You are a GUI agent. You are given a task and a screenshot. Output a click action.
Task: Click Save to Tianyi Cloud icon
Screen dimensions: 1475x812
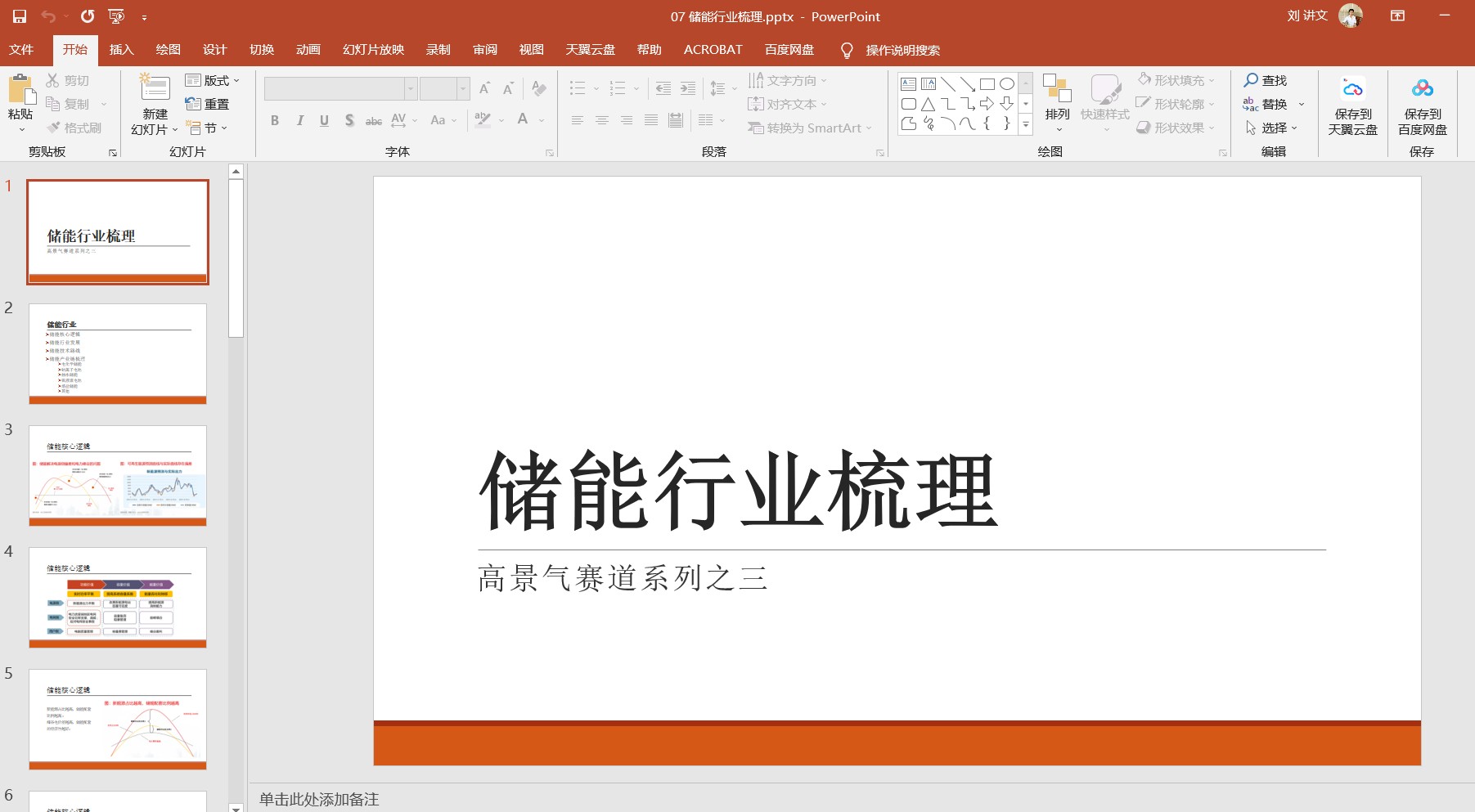[1352, 88]
